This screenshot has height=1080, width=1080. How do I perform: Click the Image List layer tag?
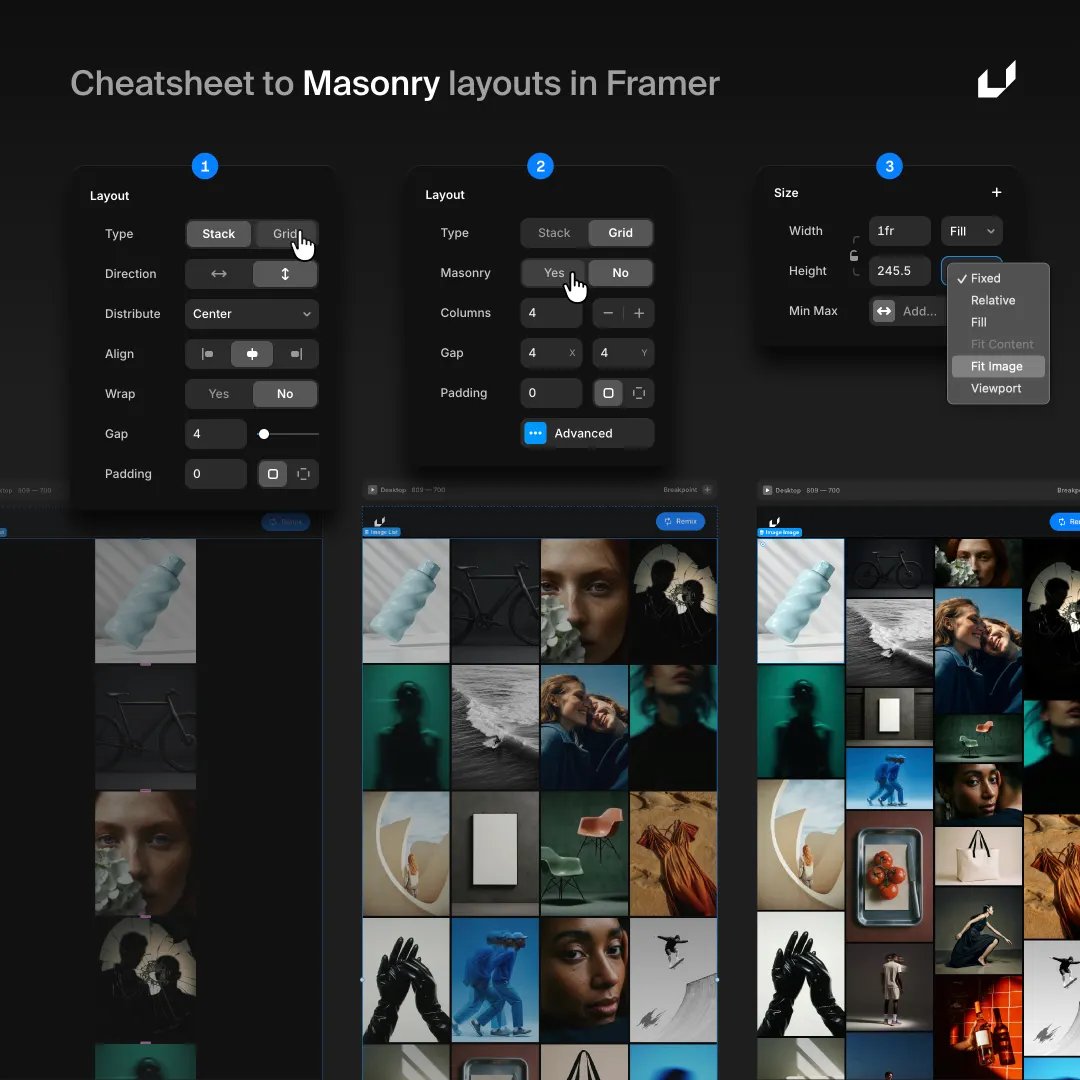[x=382, y=532]
